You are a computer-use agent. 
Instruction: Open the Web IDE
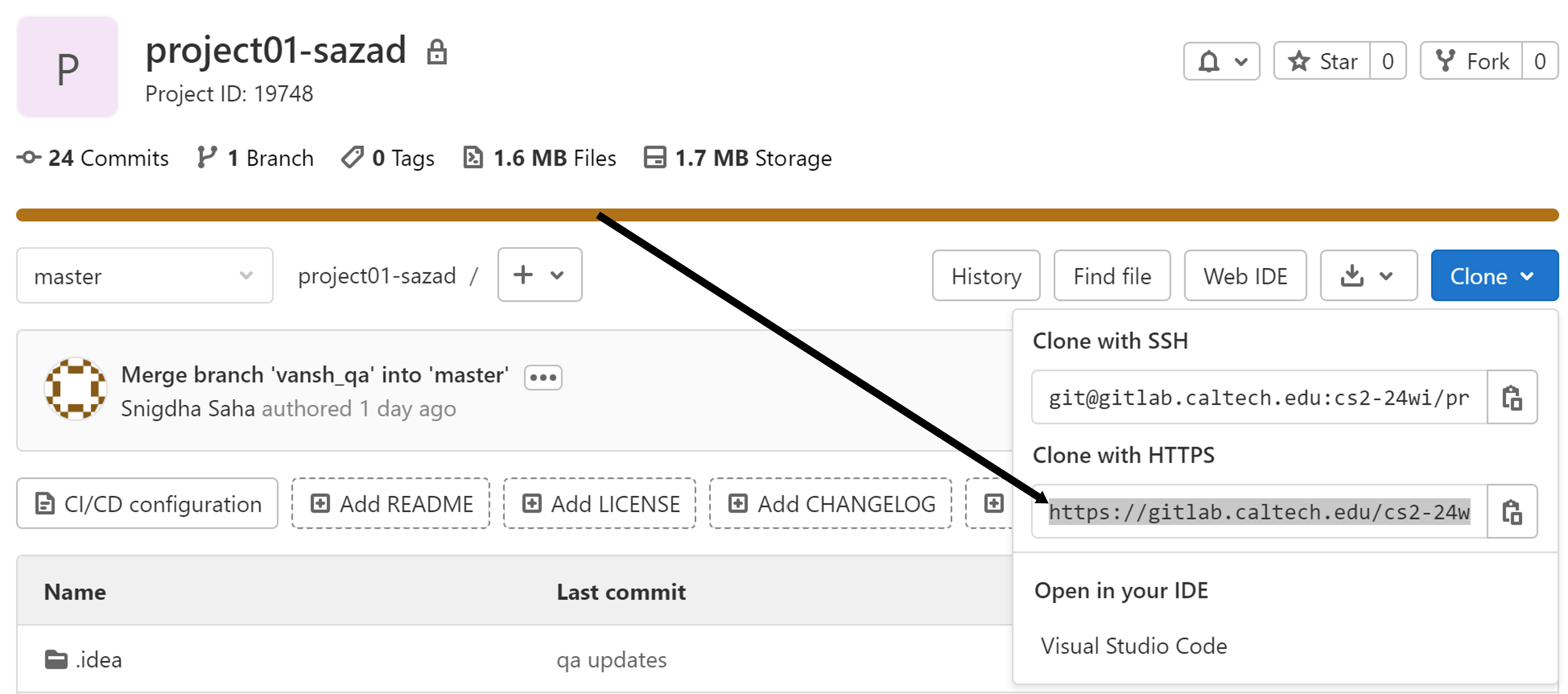coord(1245,275)
